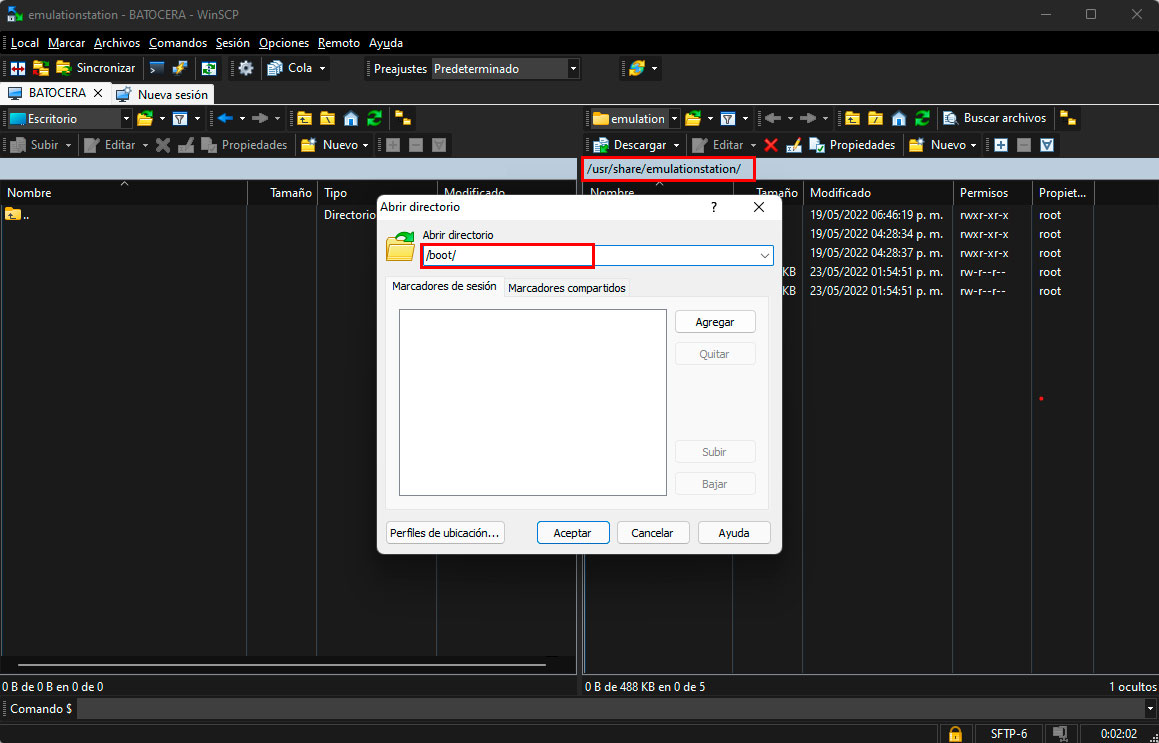Click the padlock icon in status bar

pos(955,734)
